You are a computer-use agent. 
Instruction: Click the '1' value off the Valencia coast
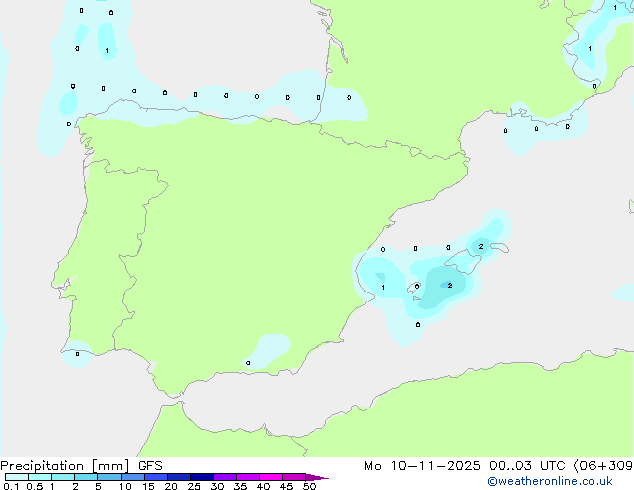[383, 288]
